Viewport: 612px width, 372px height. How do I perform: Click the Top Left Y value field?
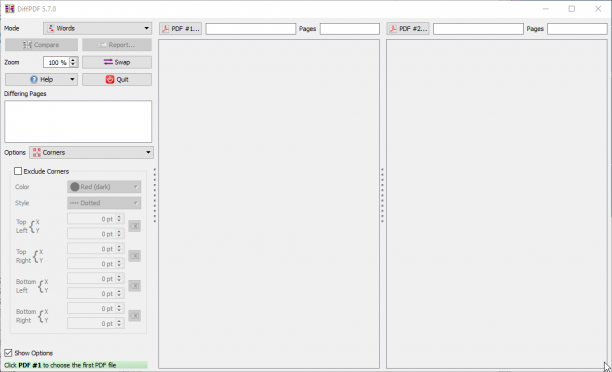pyautogui.click(x=96, y=234)
